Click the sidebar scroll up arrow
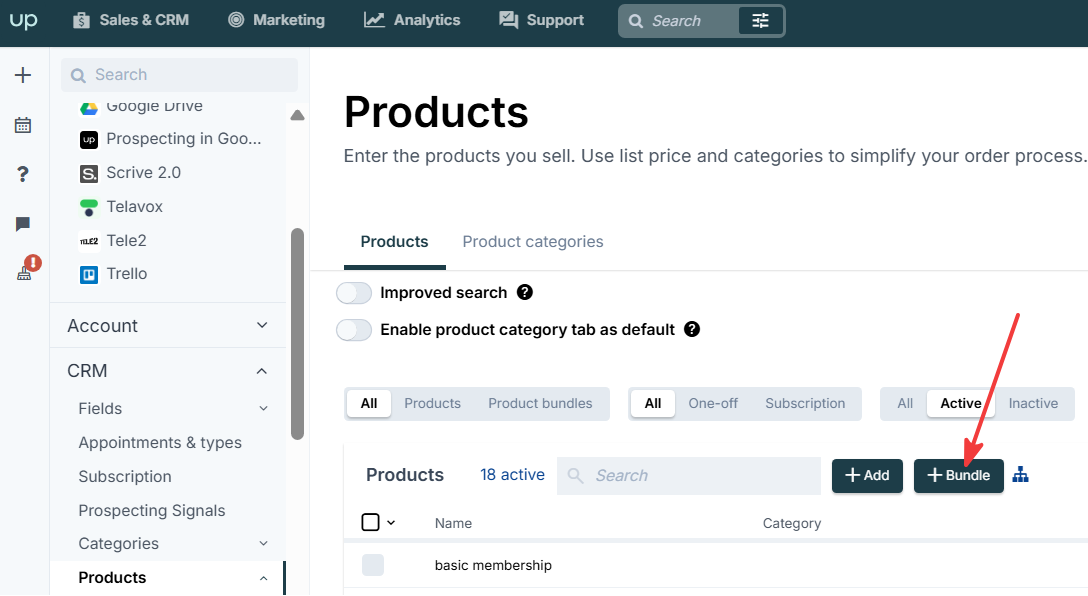1088x596 pixels. point(298,115)
